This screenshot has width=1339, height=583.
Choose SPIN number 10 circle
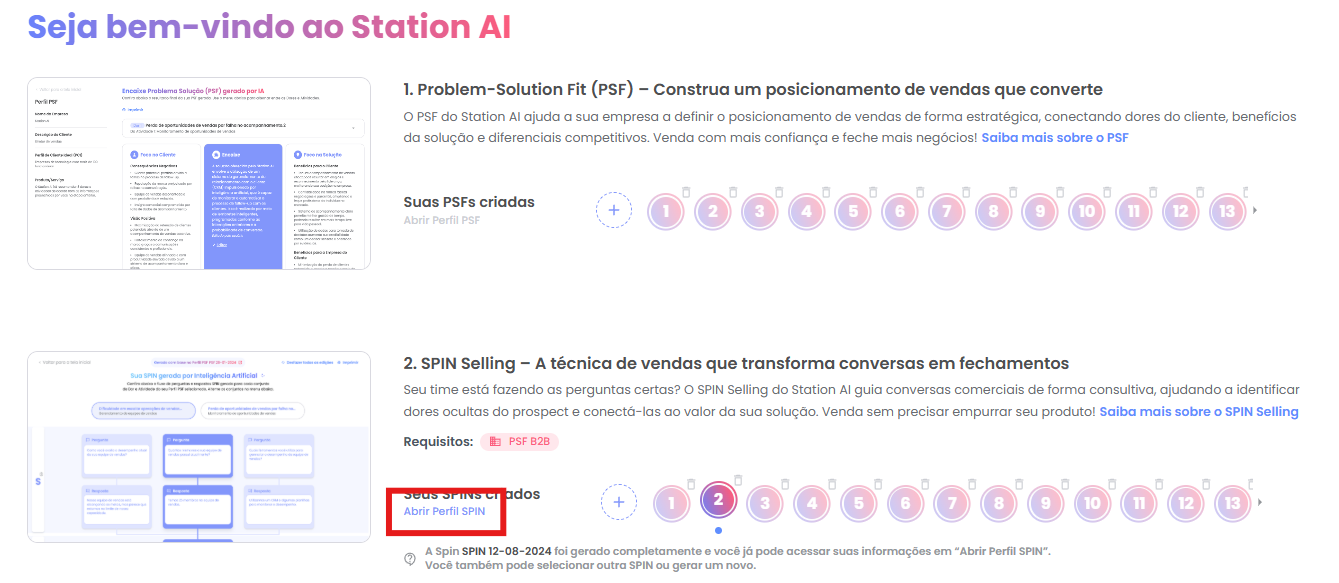click(x=1092, y=503)
